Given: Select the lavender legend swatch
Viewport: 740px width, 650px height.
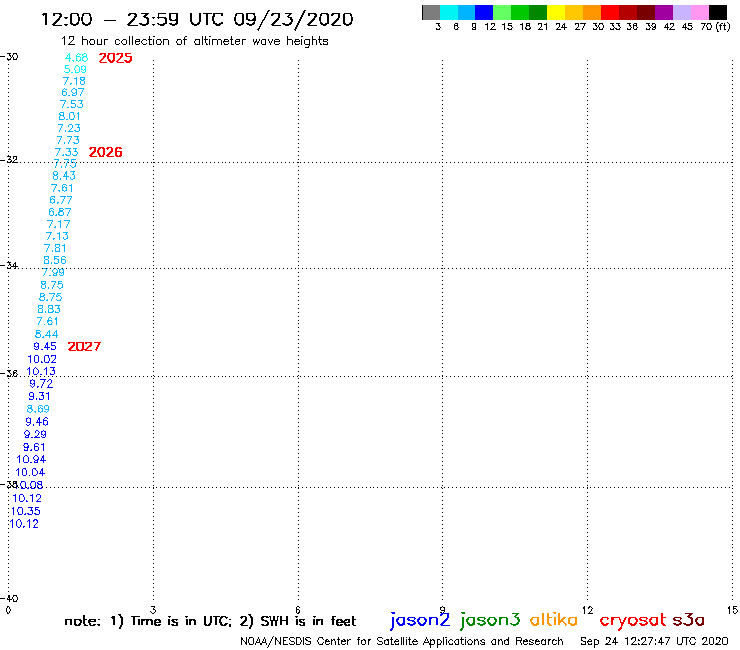Looking at the screenshot, I should [681, 12].
